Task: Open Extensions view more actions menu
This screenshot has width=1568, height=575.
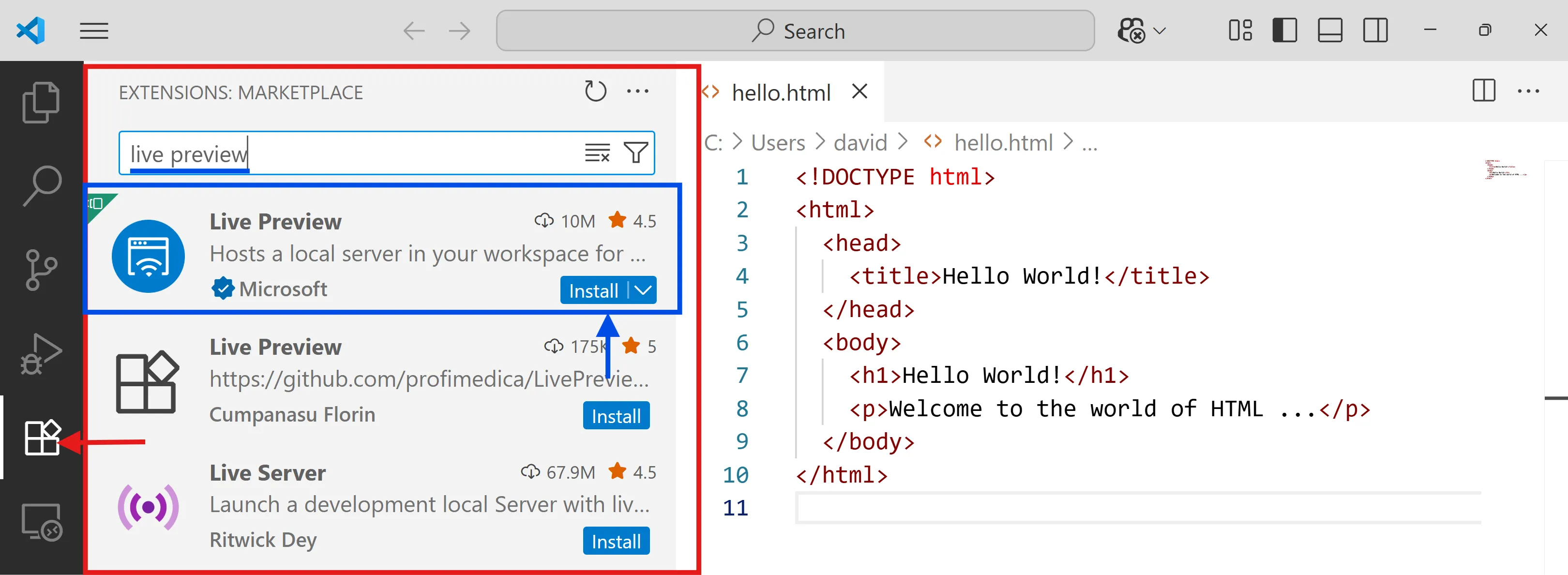Action: (x=637, y=91)
